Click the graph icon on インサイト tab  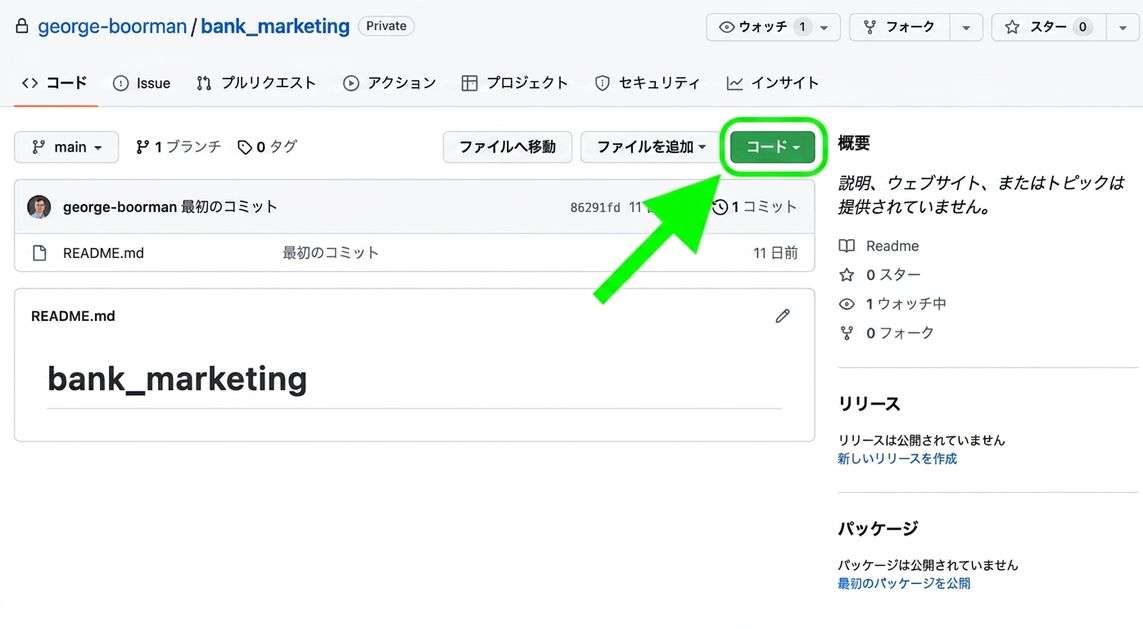click(735, 83)
